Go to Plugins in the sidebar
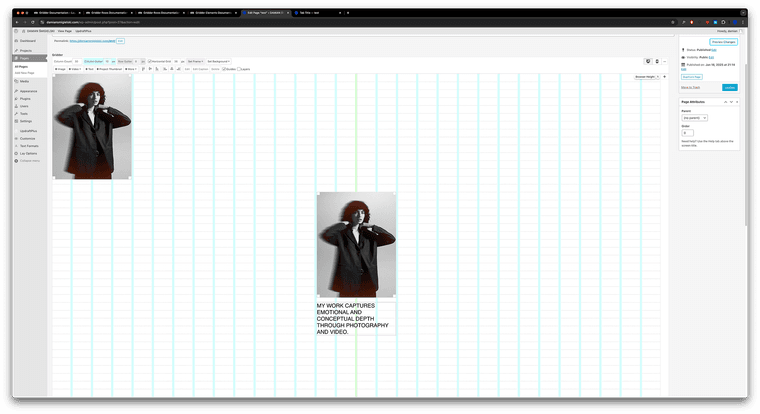 point(25,99)
